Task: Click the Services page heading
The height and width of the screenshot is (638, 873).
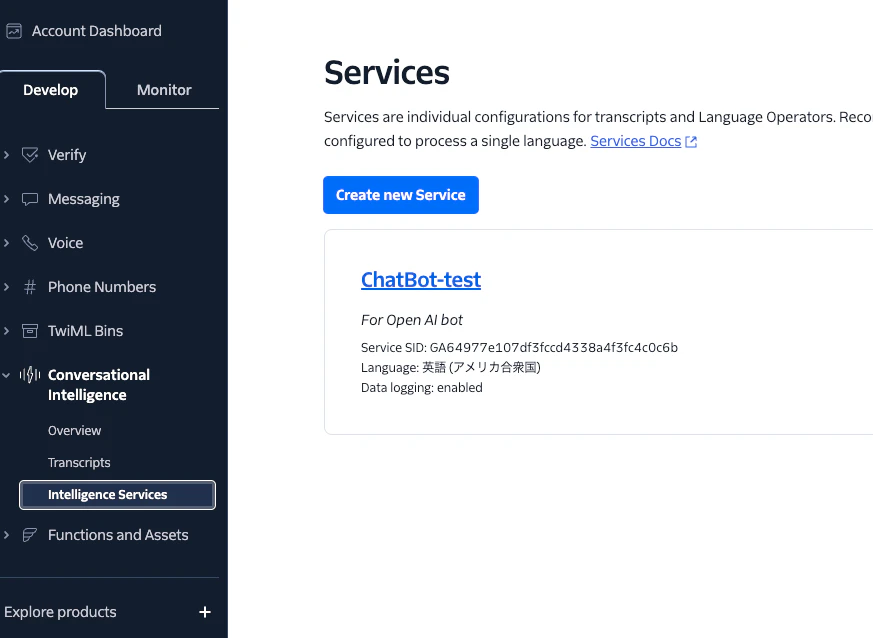Action: [x=387, y=72]
